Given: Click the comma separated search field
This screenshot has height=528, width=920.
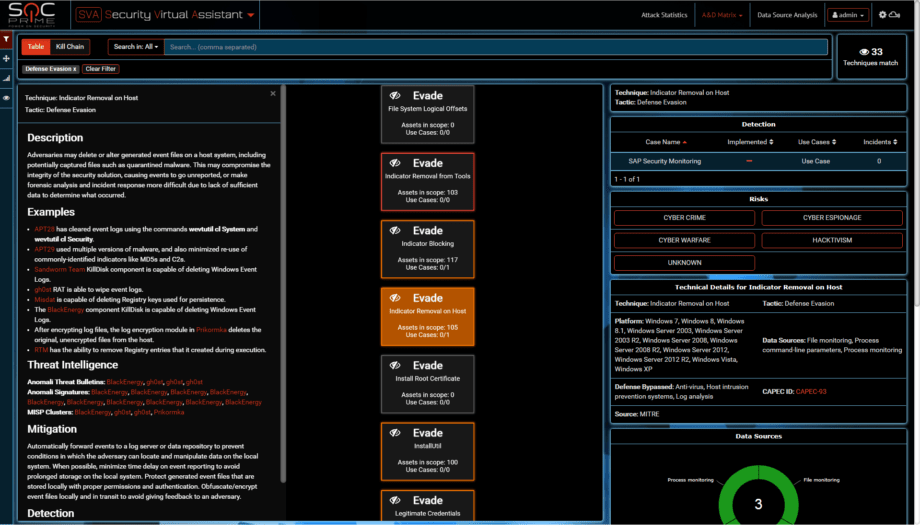Looking at the screenshot, I should tap(495, 47).
